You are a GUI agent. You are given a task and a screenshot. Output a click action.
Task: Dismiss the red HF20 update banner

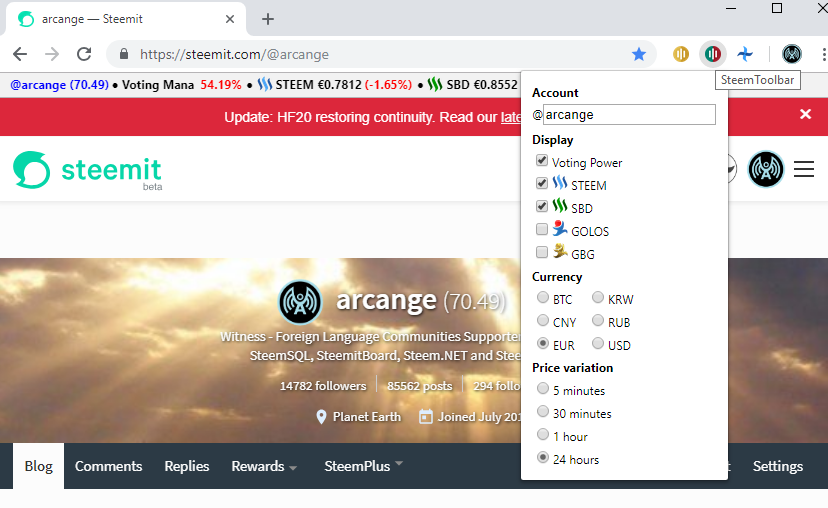click(805, 114)
